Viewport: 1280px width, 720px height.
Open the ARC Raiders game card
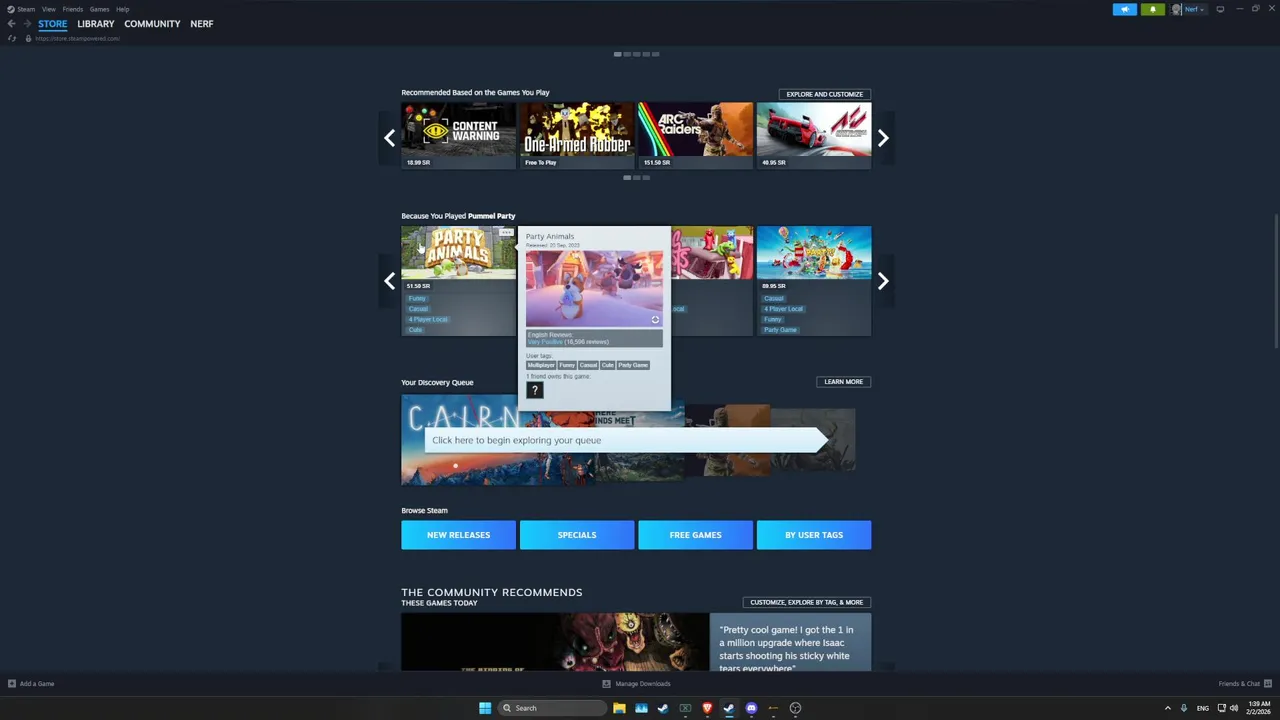tap(695, 135)
